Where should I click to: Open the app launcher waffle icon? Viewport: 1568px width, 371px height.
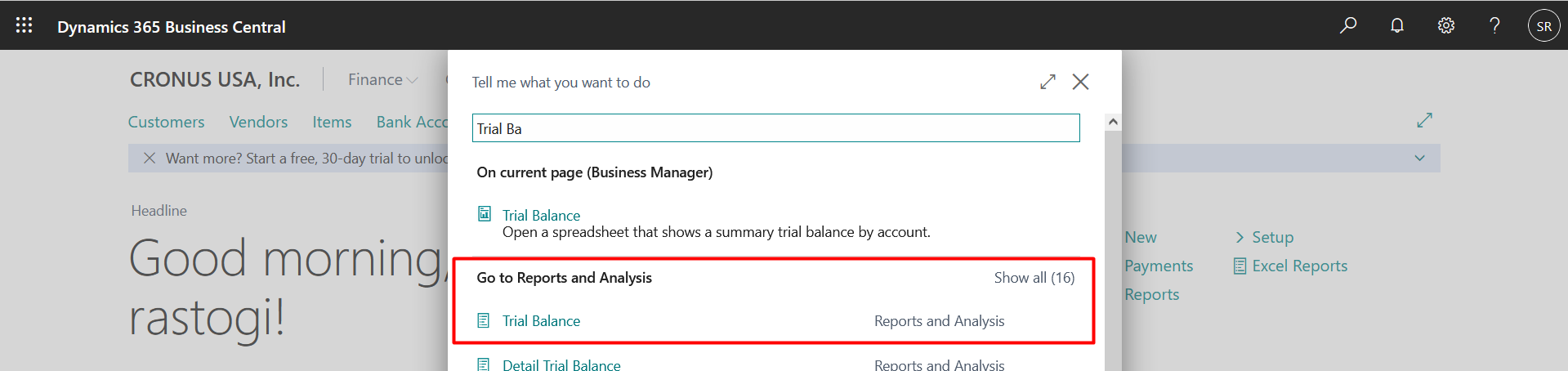[x=25, y=25]
